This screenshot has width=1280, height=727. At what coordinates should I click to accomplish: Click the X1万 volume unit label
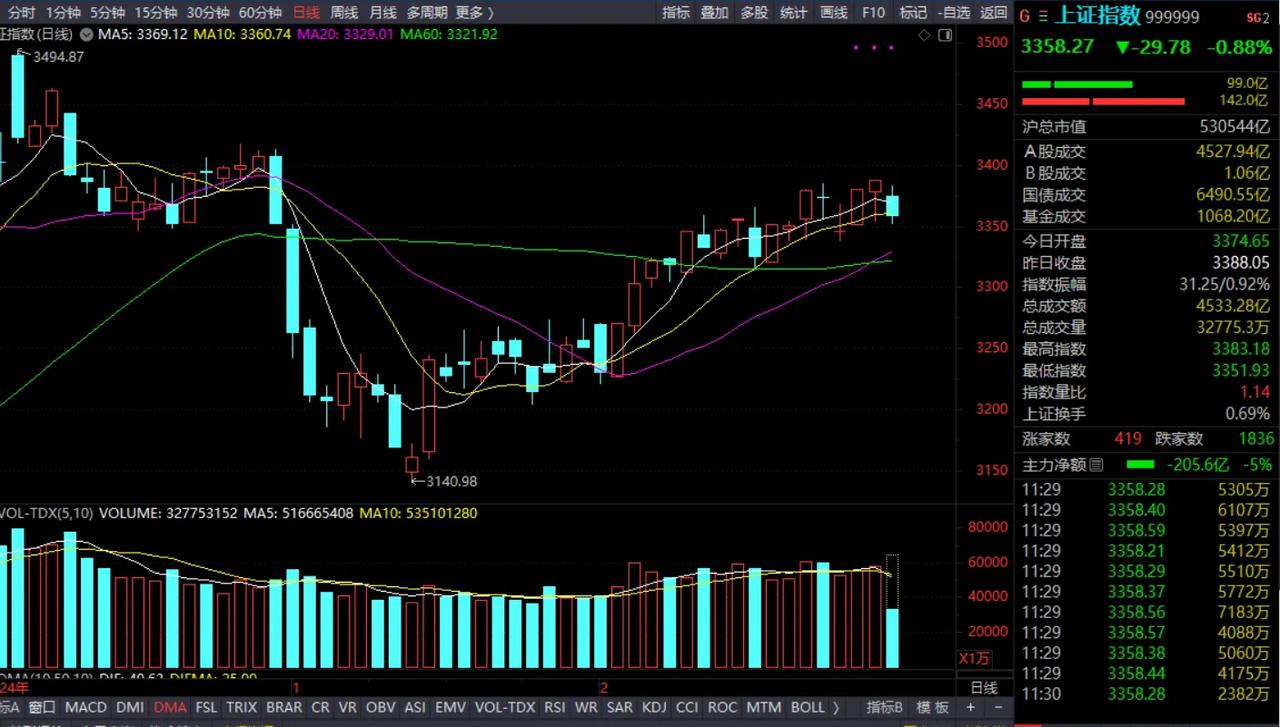coord(974,659)
